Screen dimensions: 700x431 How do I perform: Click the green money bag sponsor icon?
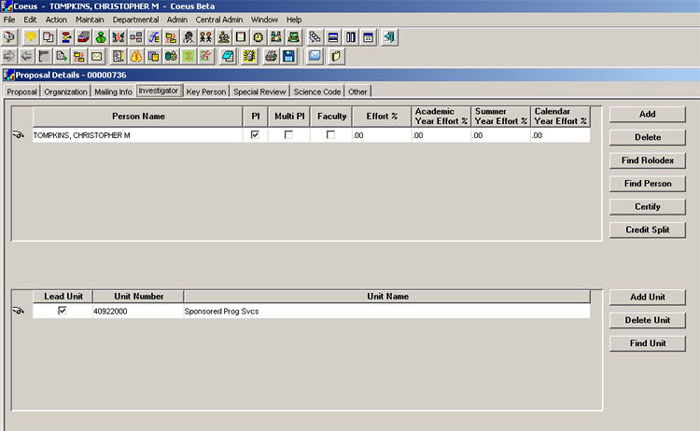click(101, 37)
